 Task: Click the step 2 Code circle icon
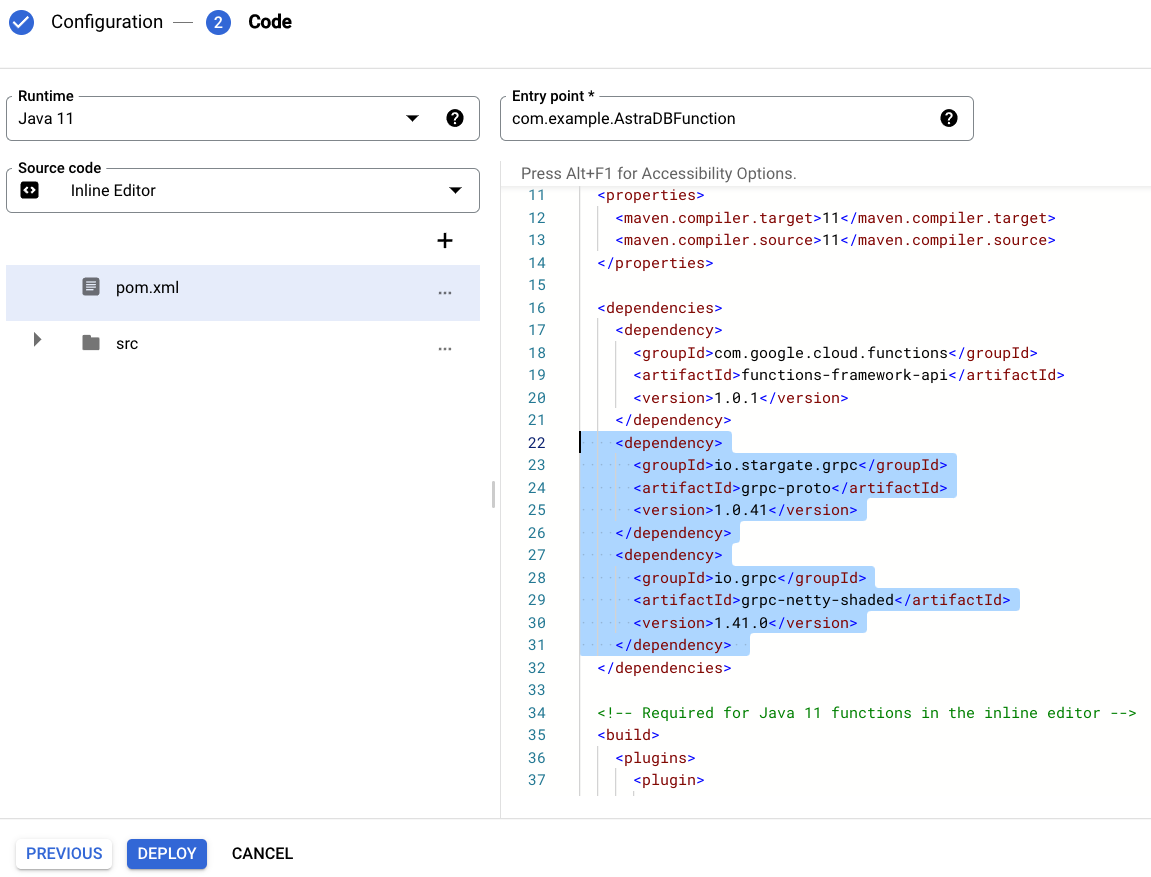click(218, 22)
